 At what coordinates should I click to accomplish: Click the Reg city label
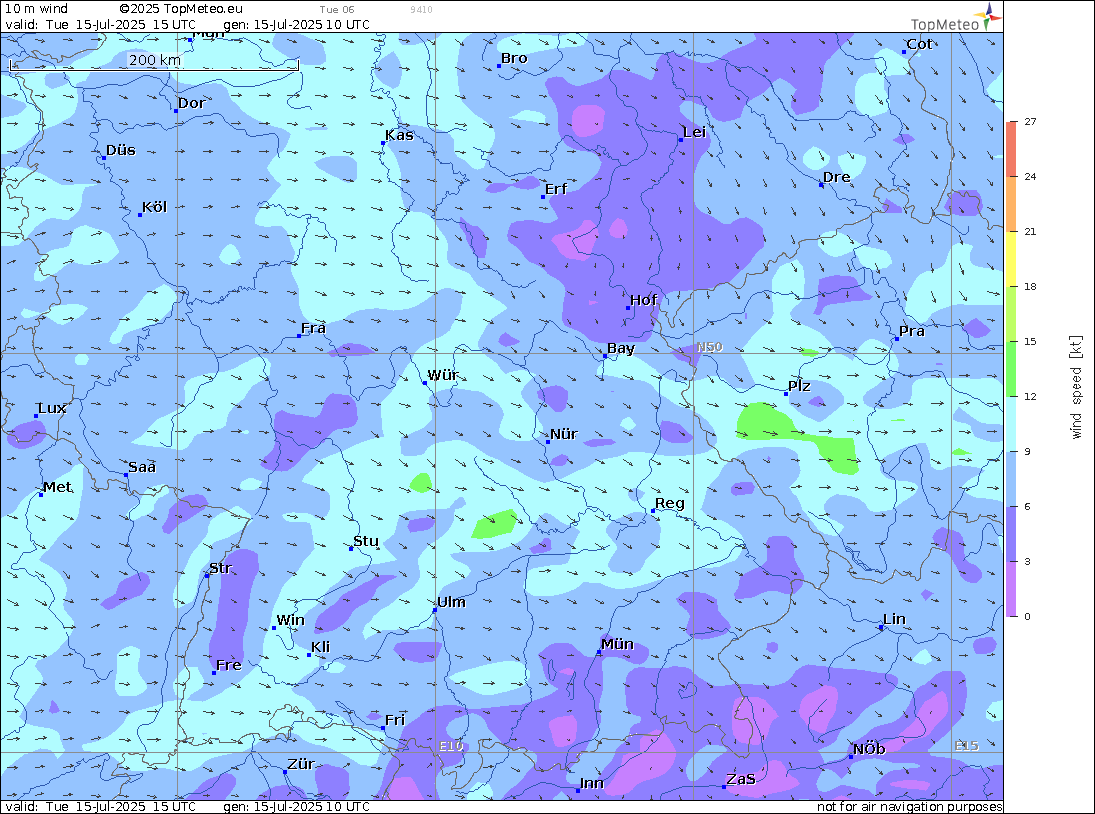click(670, 503)
